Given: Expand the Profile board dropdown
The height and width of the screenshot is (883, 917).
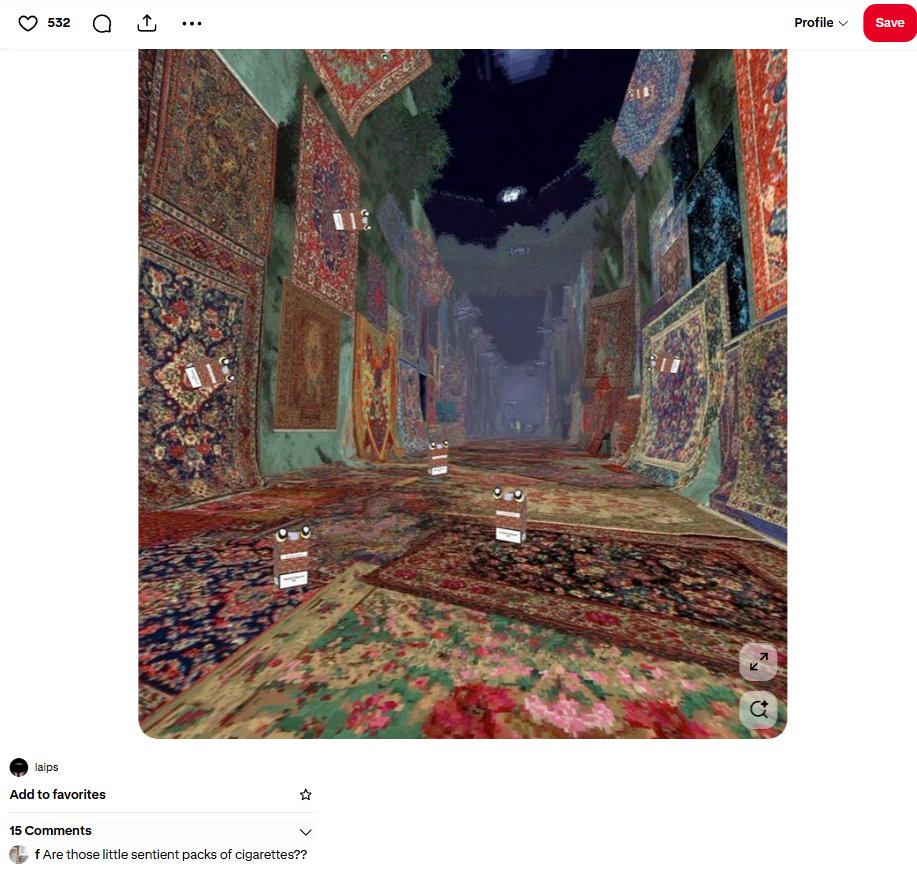Looking at the screenshot, I should [x=821, y=23].
